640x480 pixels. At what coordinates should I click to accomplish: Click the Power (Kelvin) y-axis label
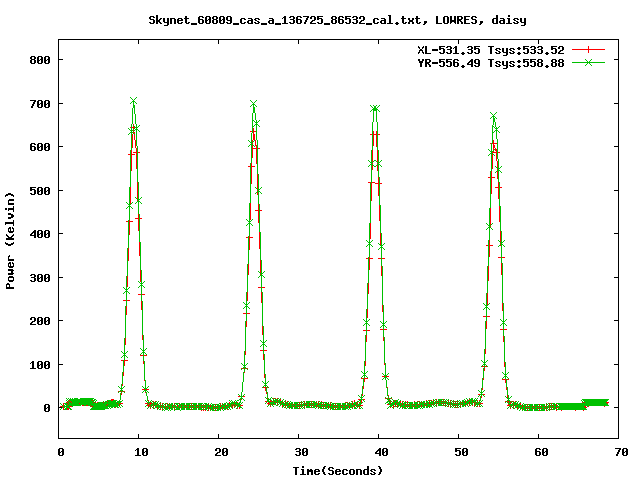(x=10, y=241)
